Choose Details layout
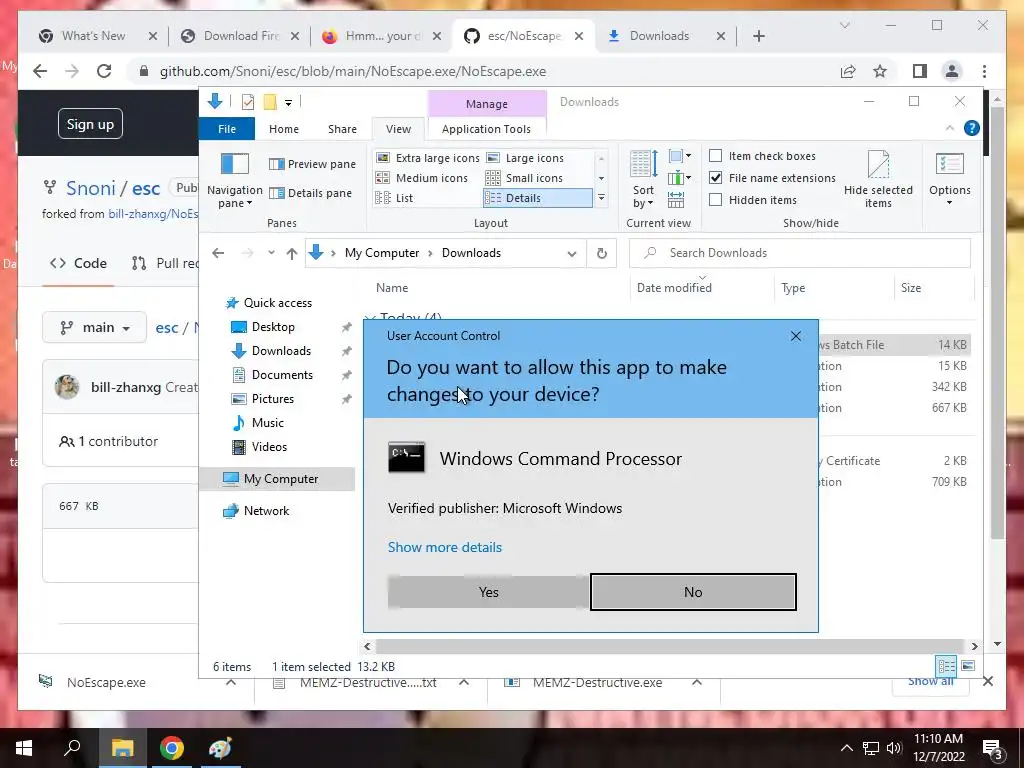Image resolution: width=1024 pixels, height=768 pixels. (x=537, y=198)
